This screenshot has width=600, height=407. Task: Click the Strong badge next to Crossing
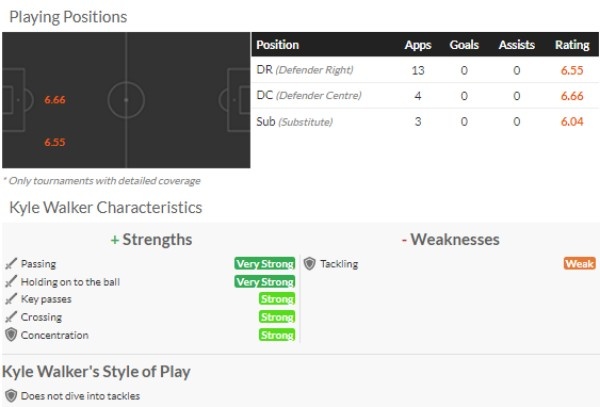coord(277,318)
